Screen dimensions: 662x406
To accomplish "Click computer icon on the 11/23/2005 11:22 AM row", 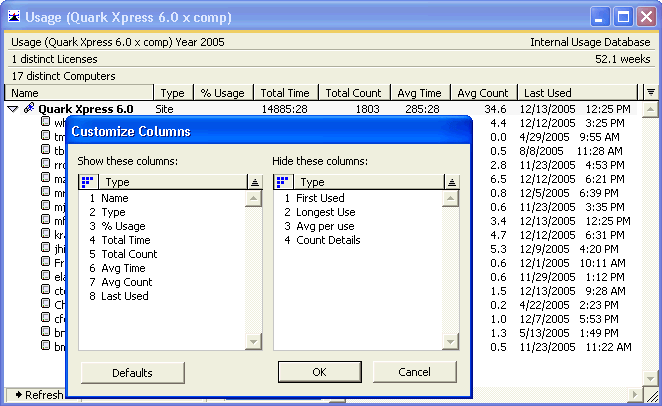I will [45, 345].
